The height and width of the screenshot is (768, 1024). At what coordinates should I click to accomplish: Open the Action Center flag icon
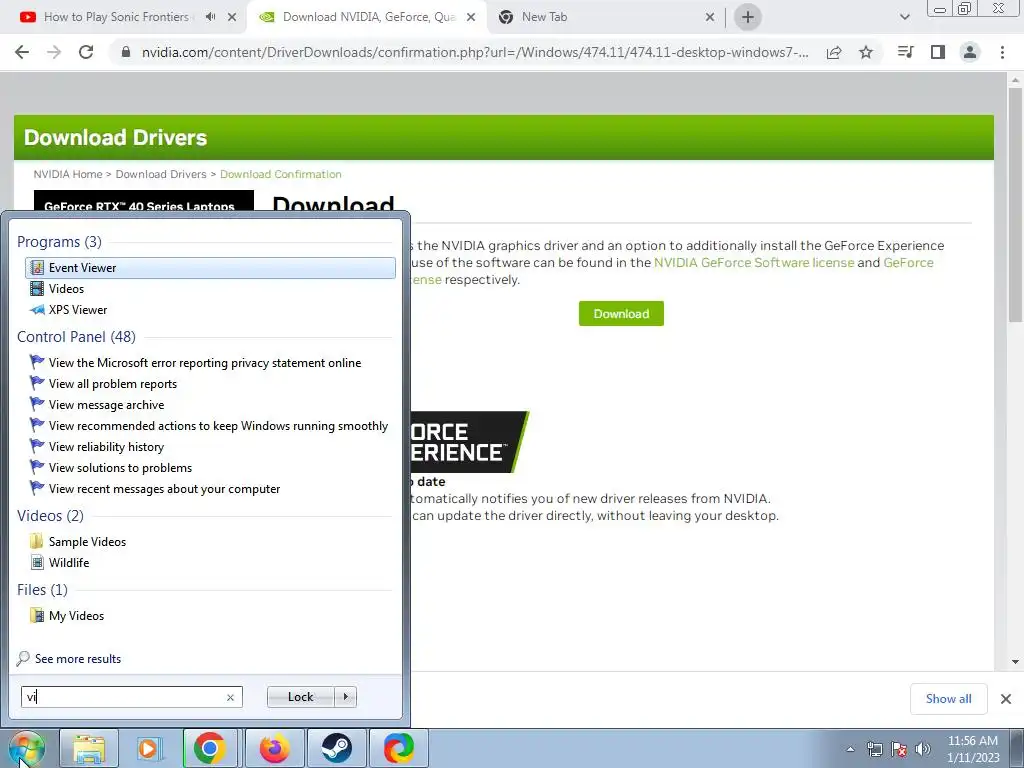[899, 749]
